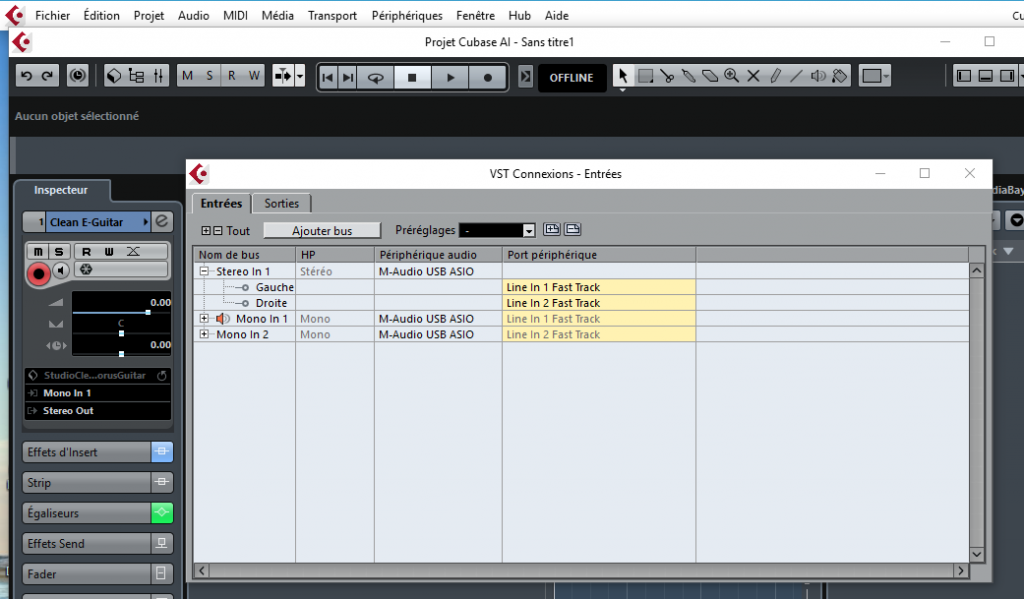Open the MIDI menu
1024x599 pixels.
[x=235, y=15]
